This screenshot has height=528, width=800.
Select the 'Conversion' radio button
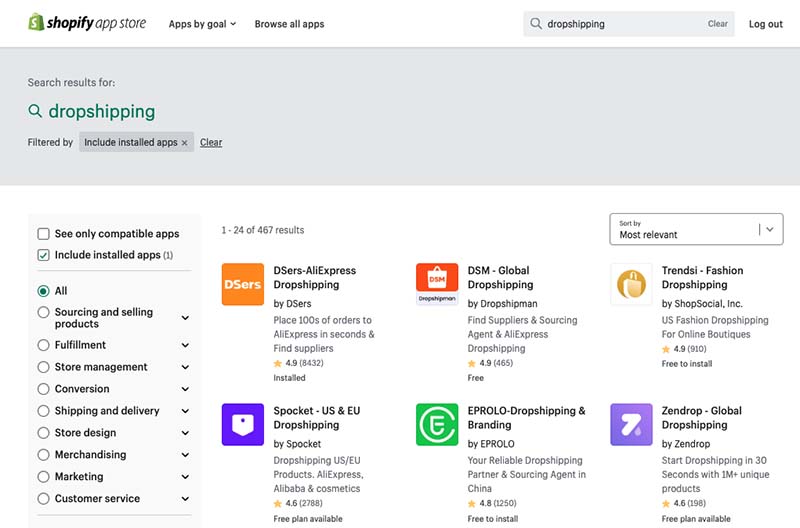tap(43, 389)
